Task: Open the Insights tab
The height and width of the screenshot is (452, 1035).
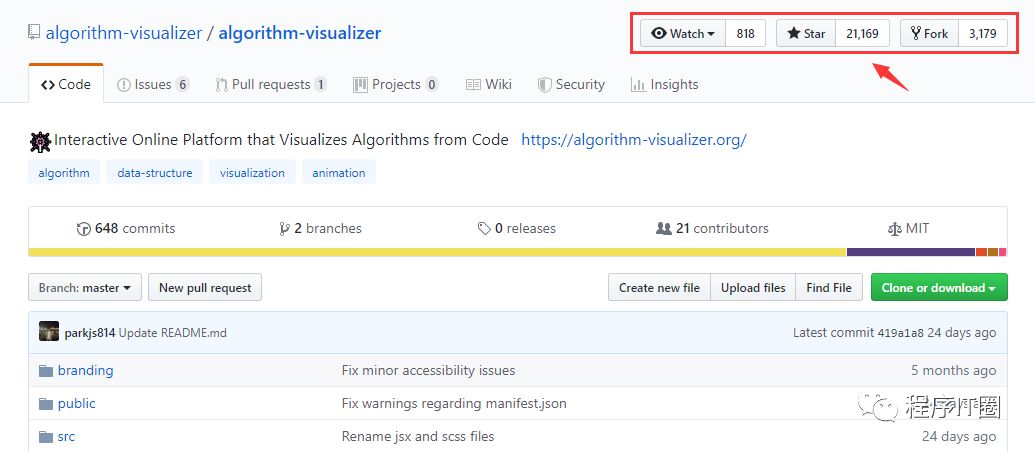Action: pyautogui.click(x=664, y=84)
